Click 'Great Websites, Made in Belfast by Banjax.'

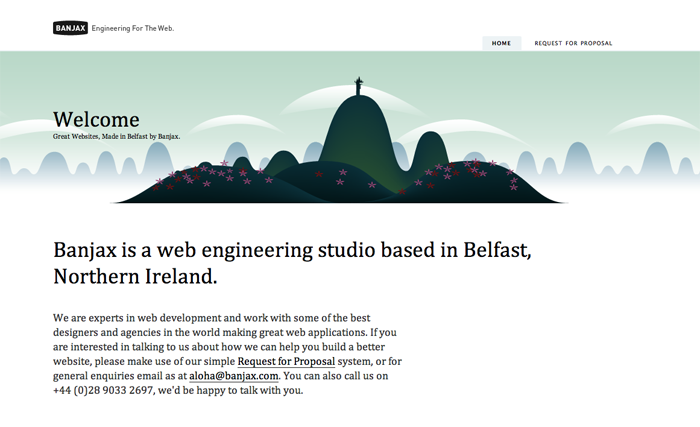pos(117,137)
